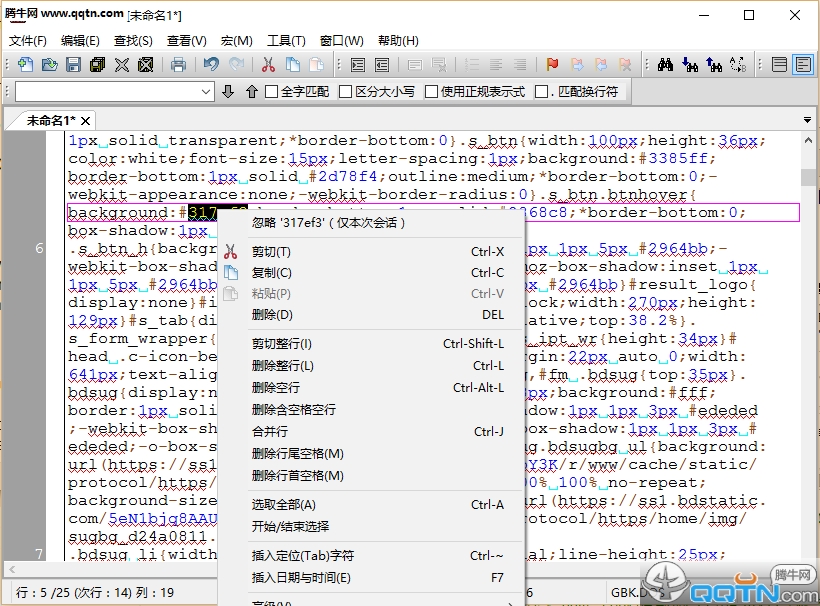This screenshot has width=820, height=606.
Task: Click the print toolbar icon
Action: pos(178,65)
